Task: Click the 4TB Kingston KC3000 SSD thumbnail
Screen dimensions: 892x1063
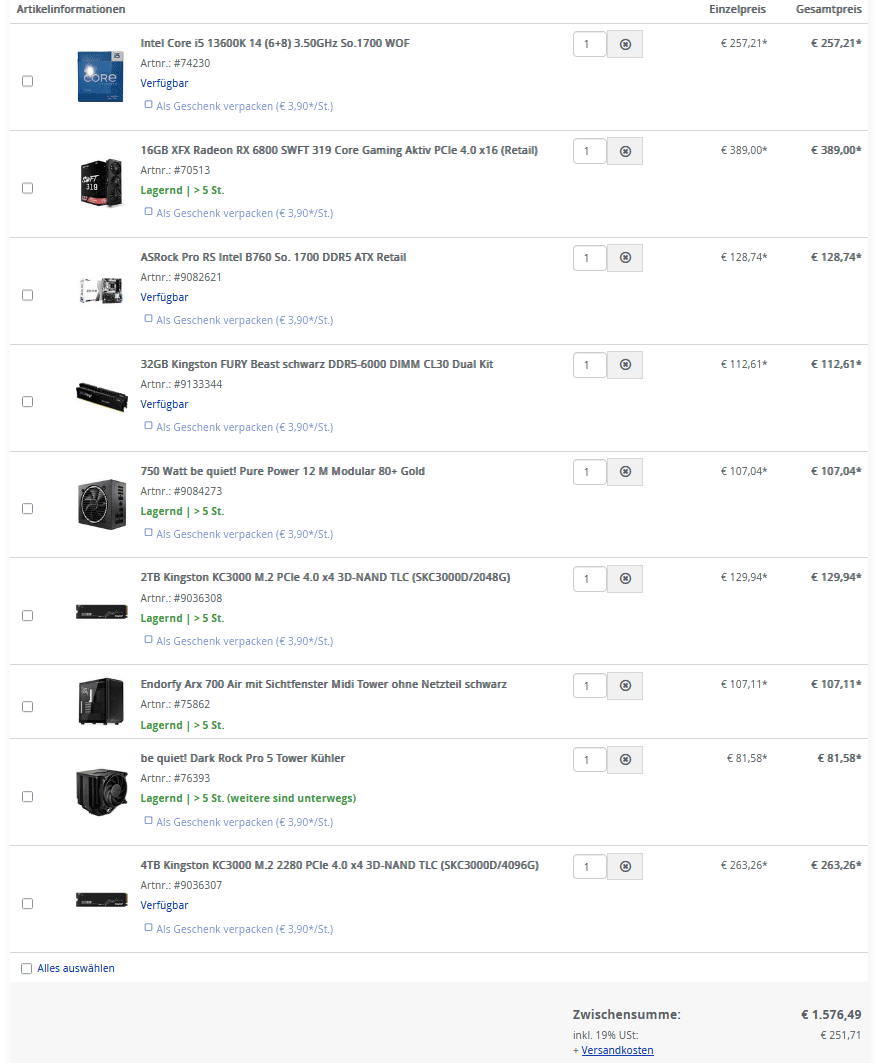Action: pos(102,900)
